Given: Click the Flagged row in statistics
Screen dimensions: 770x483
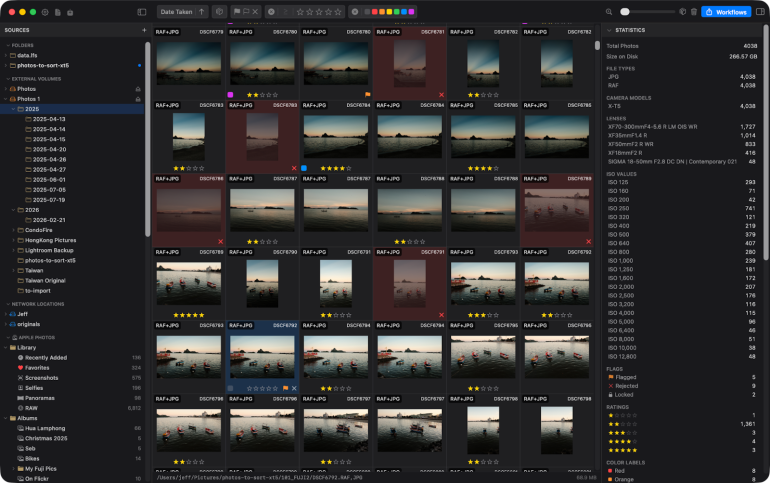Looking at the screenshot, I should click(x=682, y=377).
